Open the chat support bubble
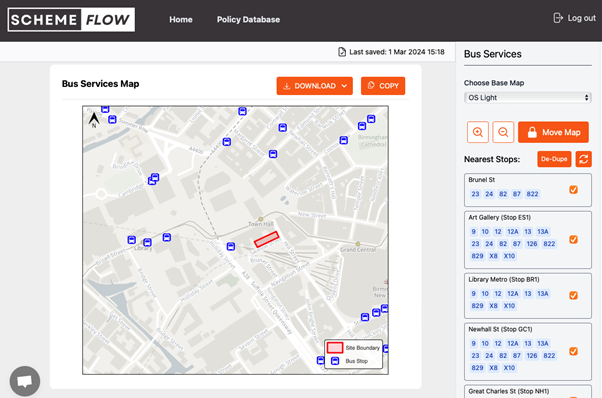This screenshot has height=398, width=602. [25, 381]
